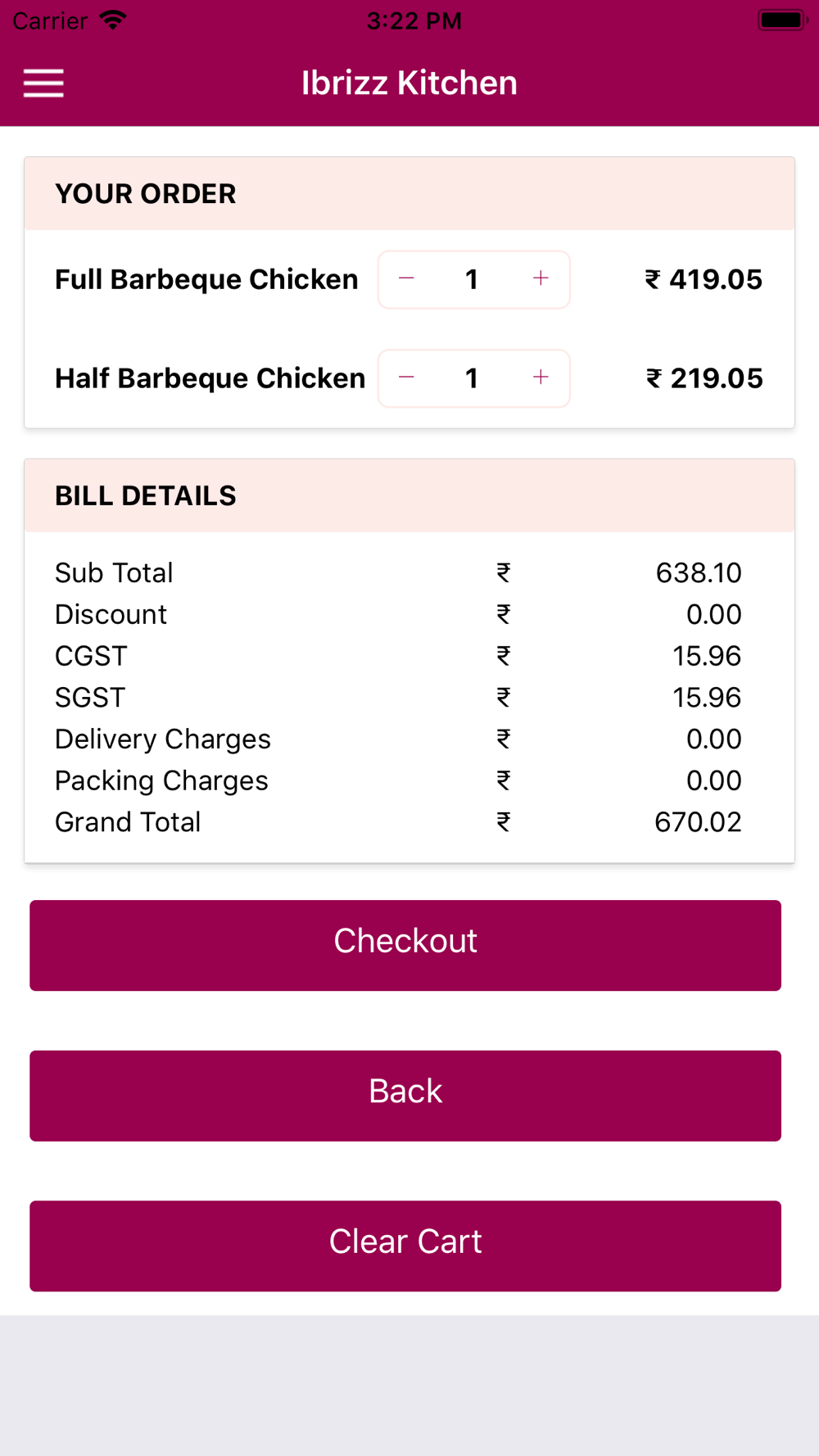Screen dimensions: 819x1456
Task: Tap the Checkout button
Action: pyautogui.click(x=405, y=945)
